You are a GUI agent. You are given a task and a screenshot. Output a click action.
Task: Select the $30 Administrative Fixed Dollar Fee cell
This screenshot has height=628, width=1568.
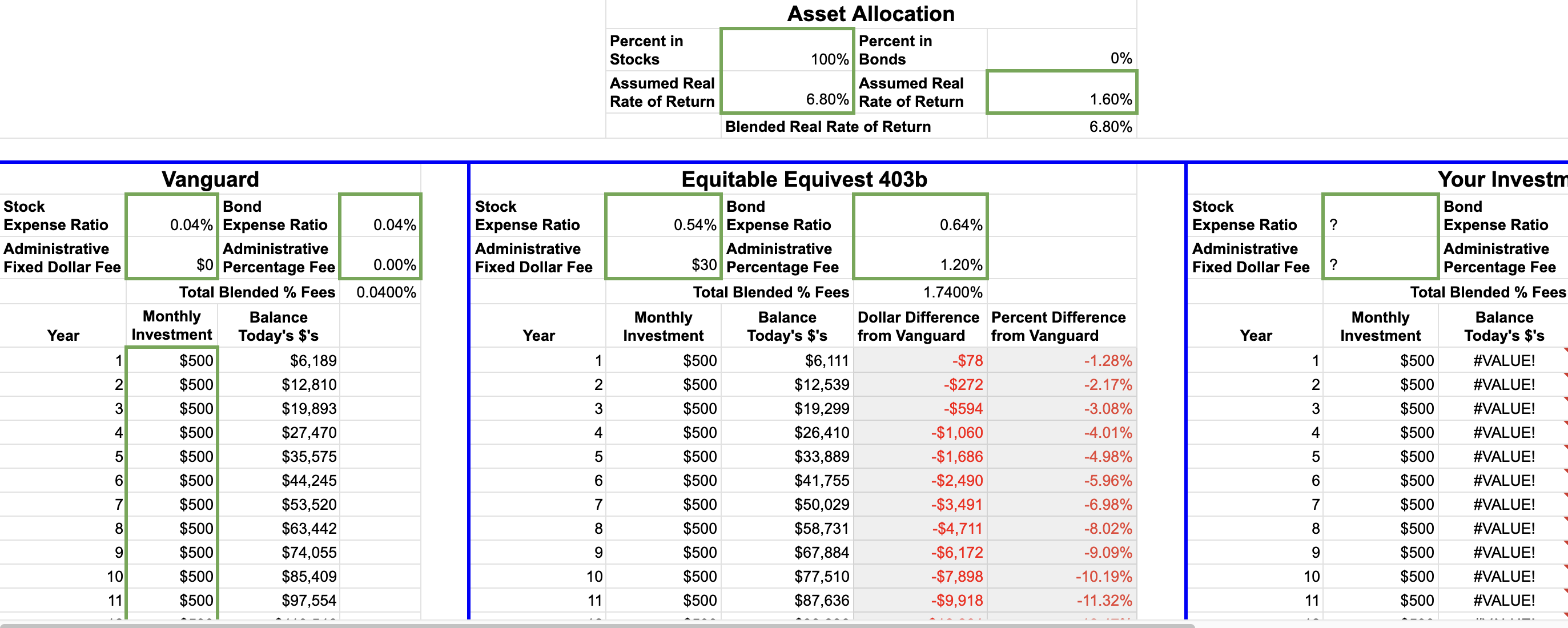pyautogui.click(x=664, y=257)
